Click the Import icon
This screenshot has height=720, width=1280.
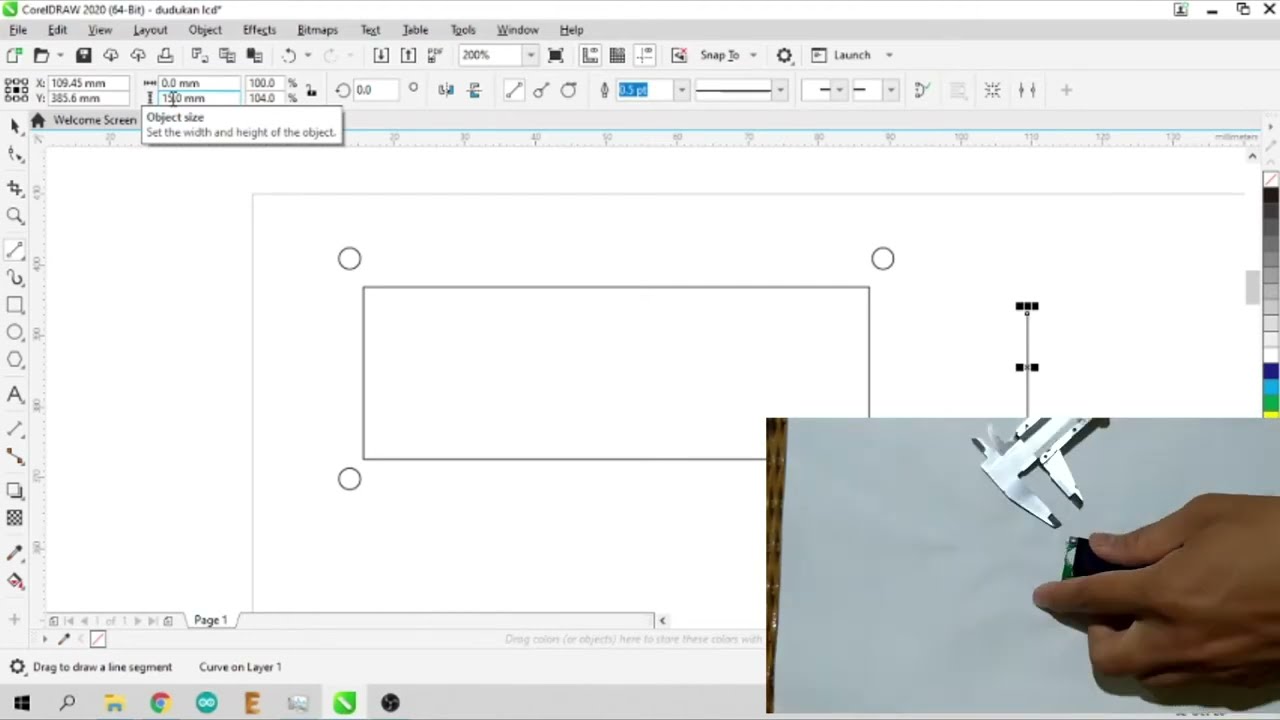[x=381, y=55]
